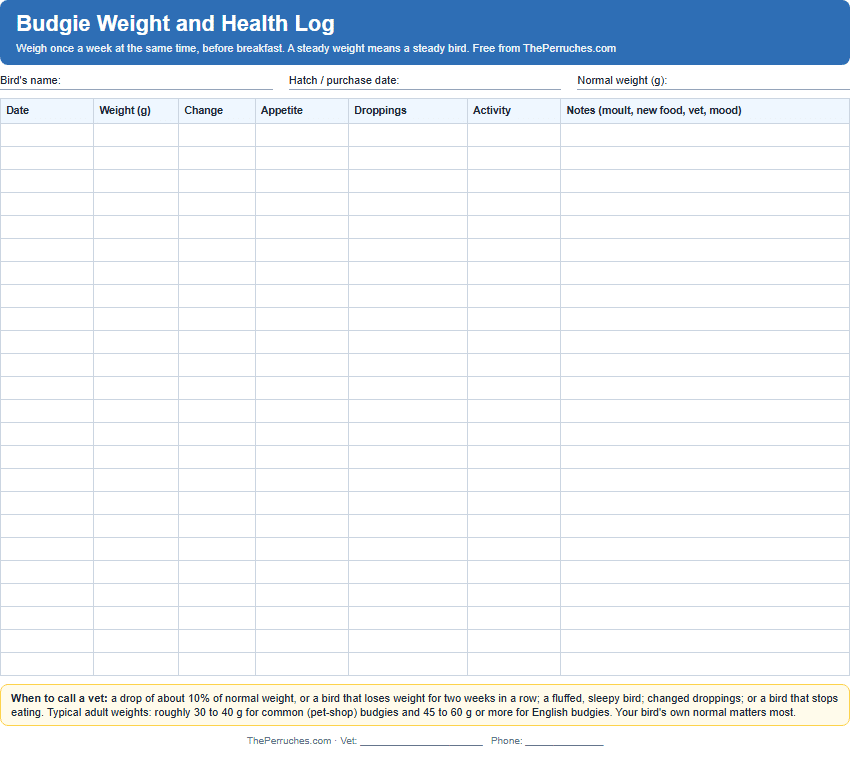Image resolution: width=850 pixels, height=759 pixels.
Task: Click the Budgie Weight and Health Log title
Action: point(175,23)
